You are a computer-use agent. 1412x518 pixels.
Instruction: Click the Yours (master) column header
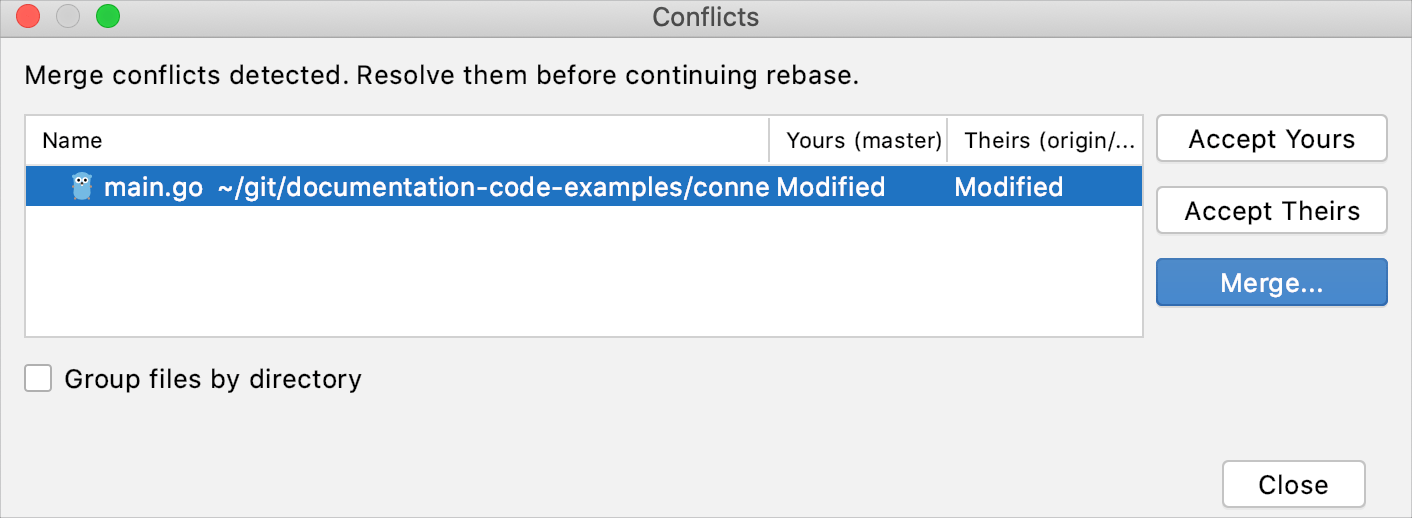pos(863,141)
